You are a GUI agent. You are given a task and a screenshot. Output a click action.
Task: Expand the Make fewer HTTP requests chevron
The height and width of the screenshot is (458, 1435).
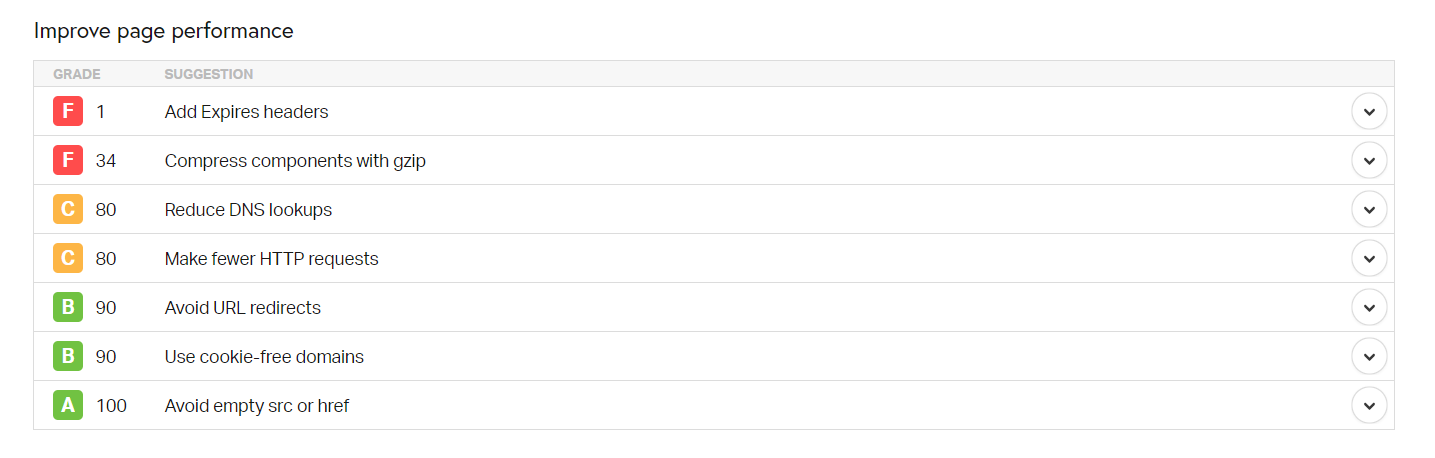1369,258
